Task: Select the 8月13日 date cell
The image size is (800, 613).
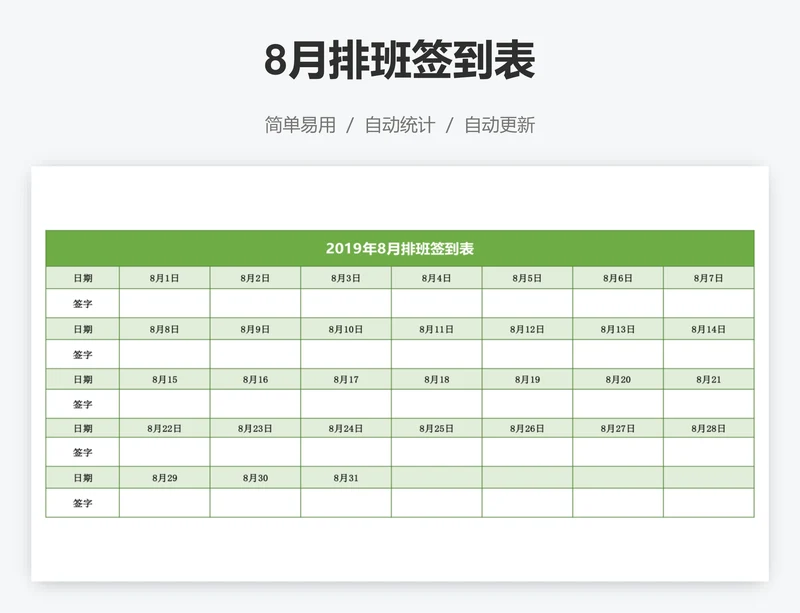Action: (618, 329)
